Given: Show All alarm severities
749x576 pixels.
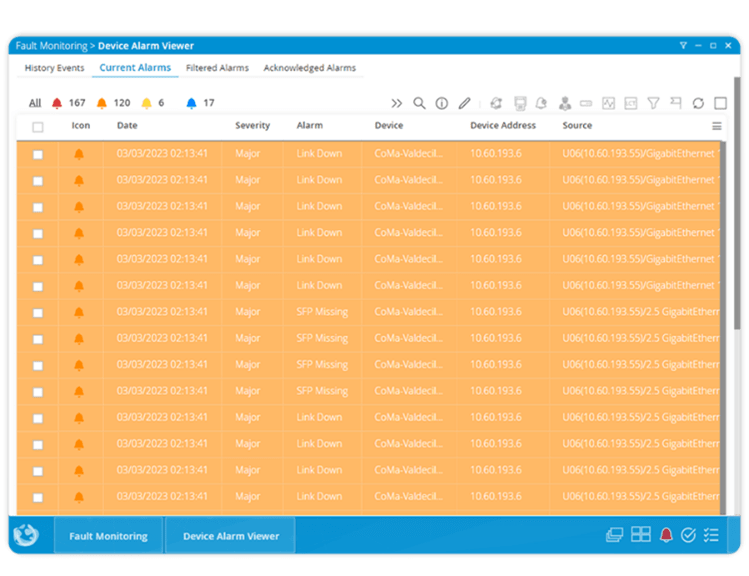Looking at the screenshot, I should pyautogui.click(x=35, y=103).
